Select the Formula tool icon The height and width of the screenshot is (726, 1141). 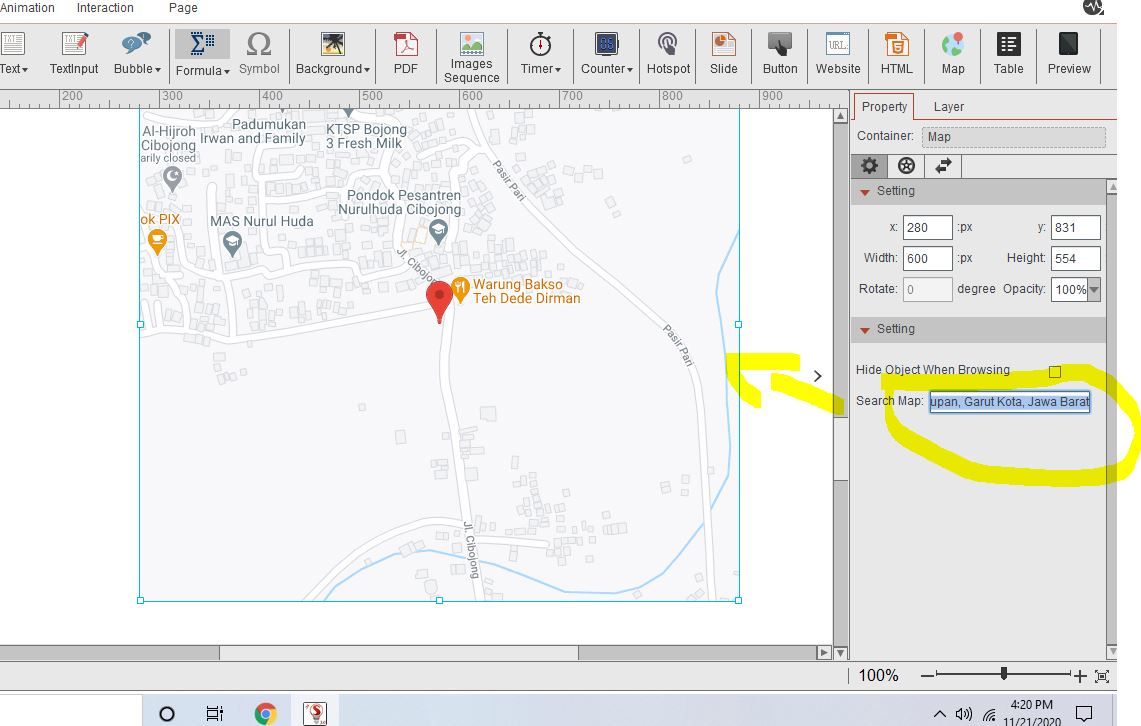click(x=202, y=44)
